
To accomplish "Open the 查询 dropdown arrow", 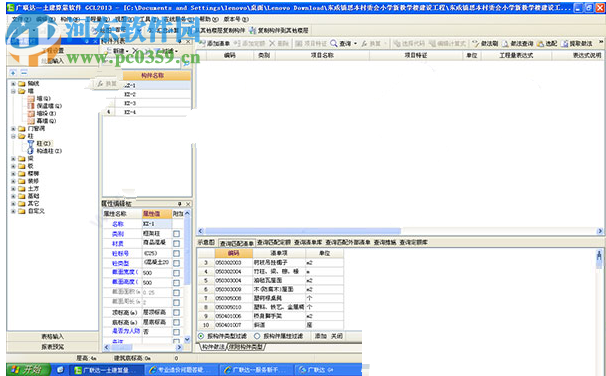I will pos(355,44).
